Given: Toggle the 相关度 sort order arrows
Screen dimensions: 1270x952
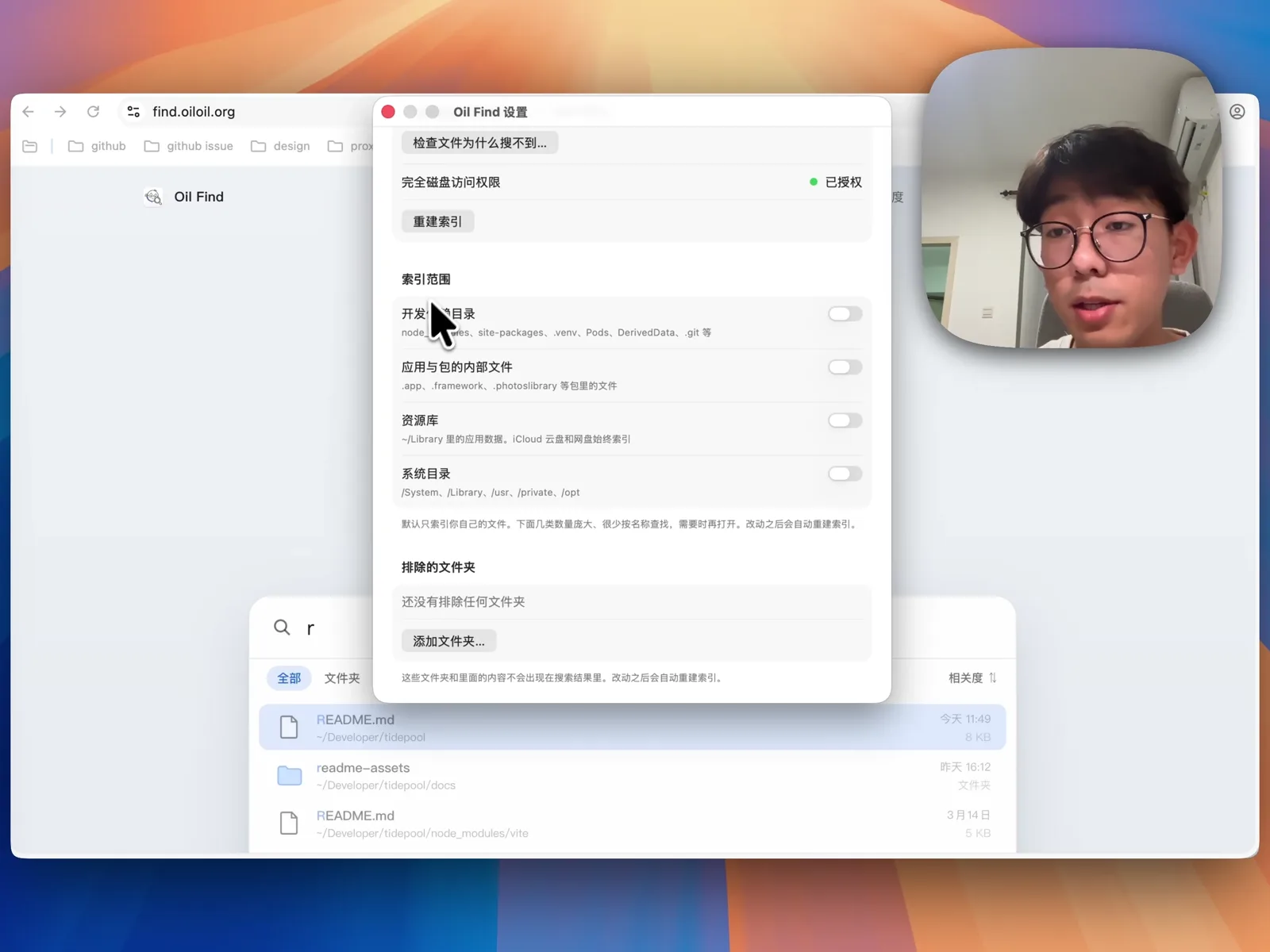Looking at the screenshot, I should pos(993,678).
